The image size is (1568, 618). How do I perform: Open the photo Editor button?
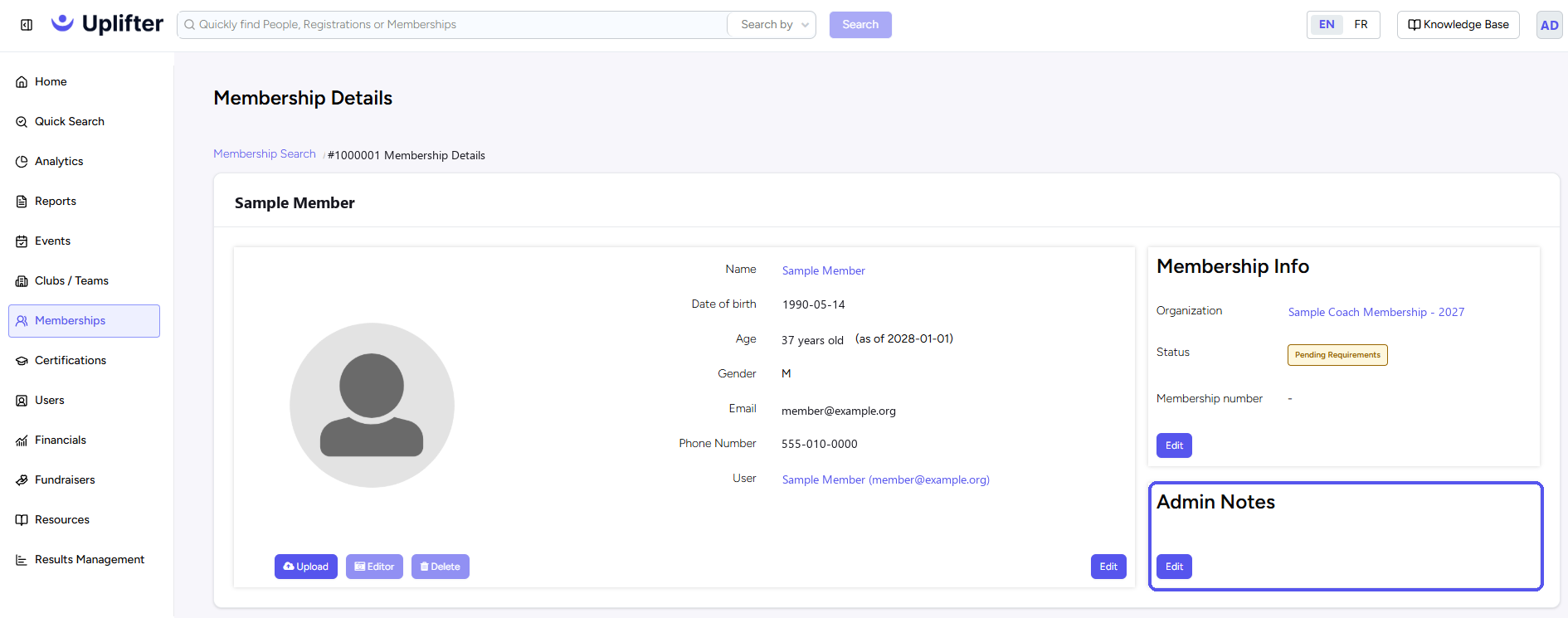pos(374,567)
